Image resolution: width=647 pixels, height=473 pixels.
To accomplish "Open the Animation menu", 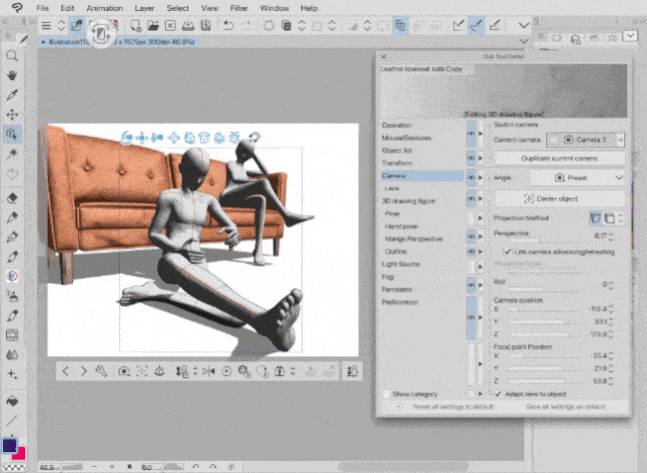I will (x=104, y=8).
